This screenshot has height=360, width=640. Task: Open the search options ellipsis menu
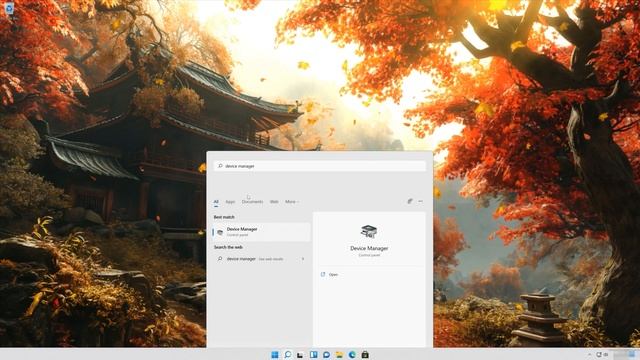click(x=420, y=201)
